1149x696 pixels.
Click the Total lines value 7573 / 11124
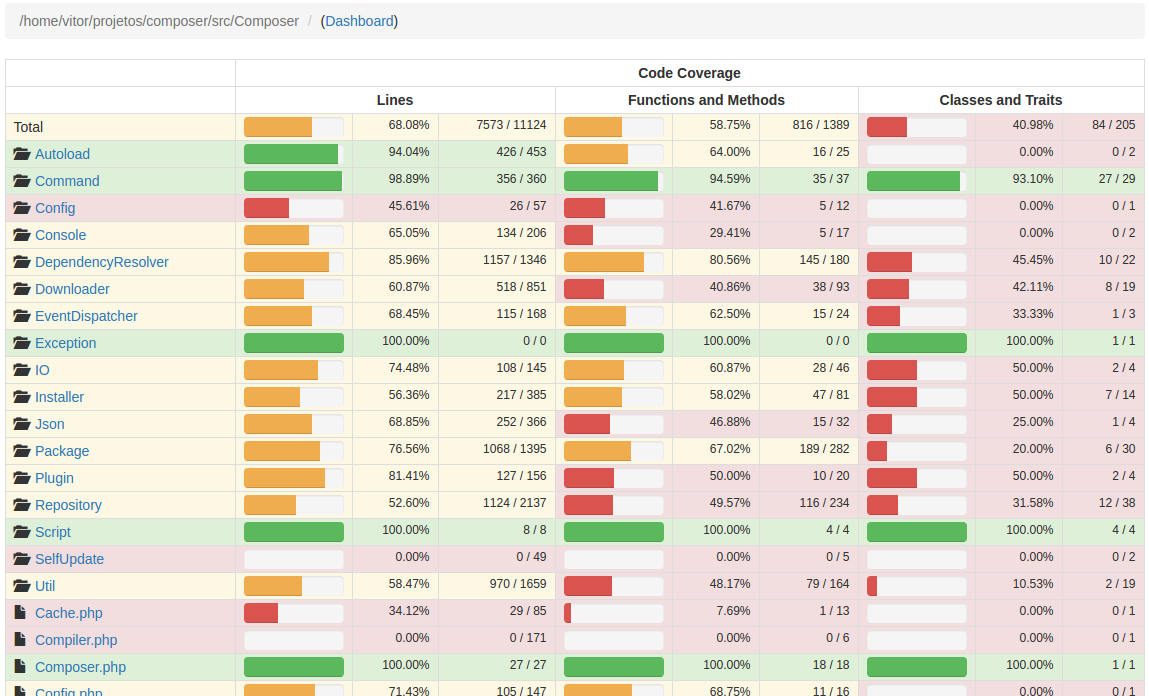[511, 125]
